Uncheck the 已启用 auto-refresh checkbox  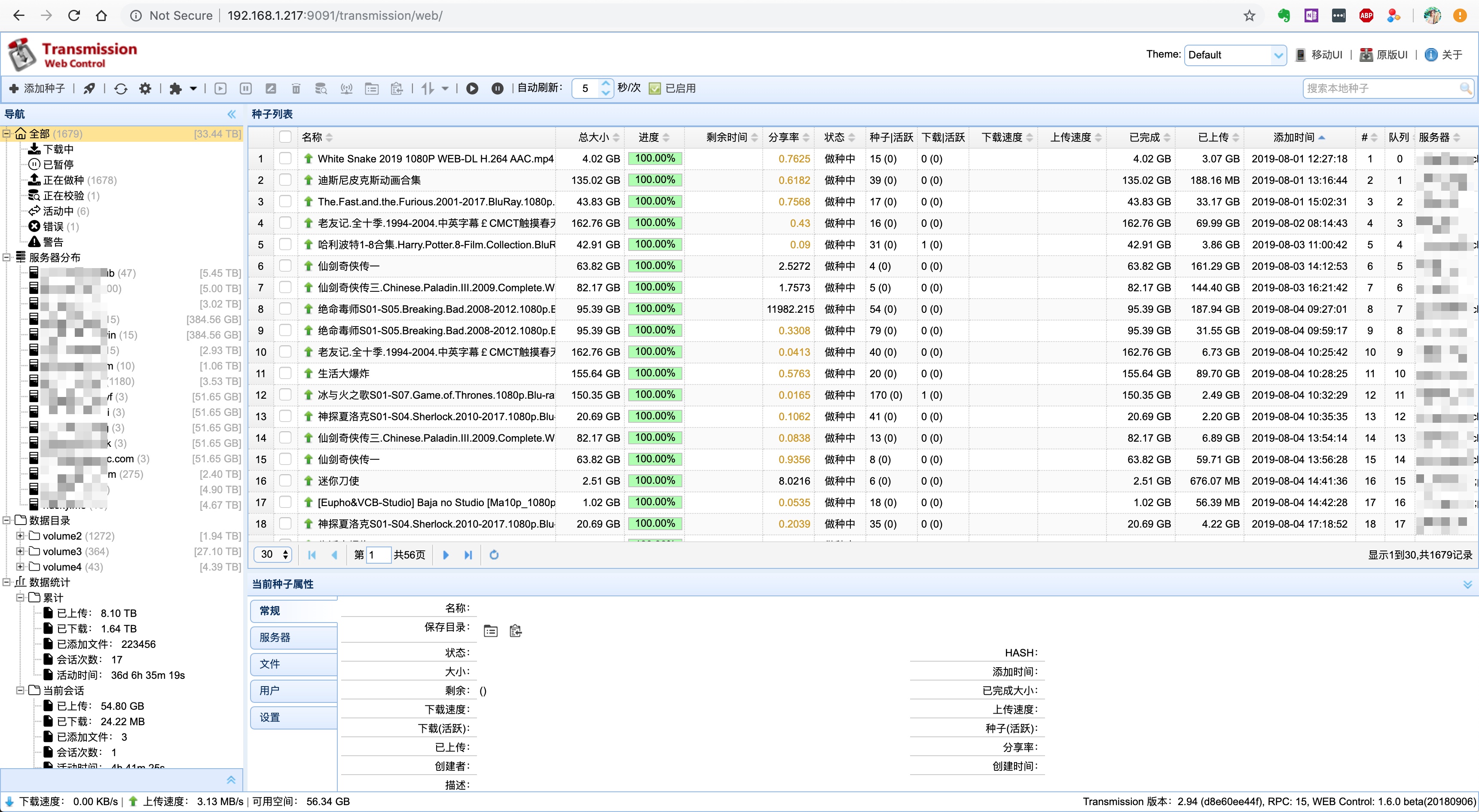point(654,88)
